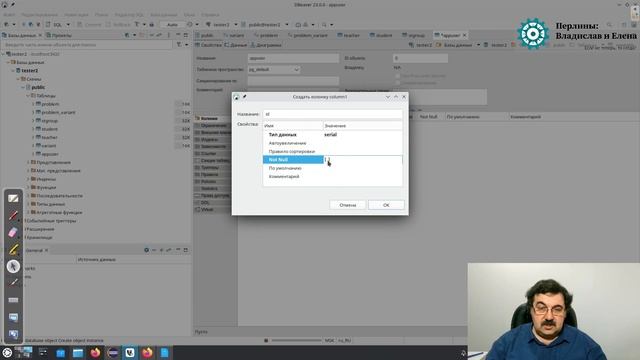Select the Последовательности folder in navigator
The width and height of the screenshot is (640, 360).
tap(60, 196)
